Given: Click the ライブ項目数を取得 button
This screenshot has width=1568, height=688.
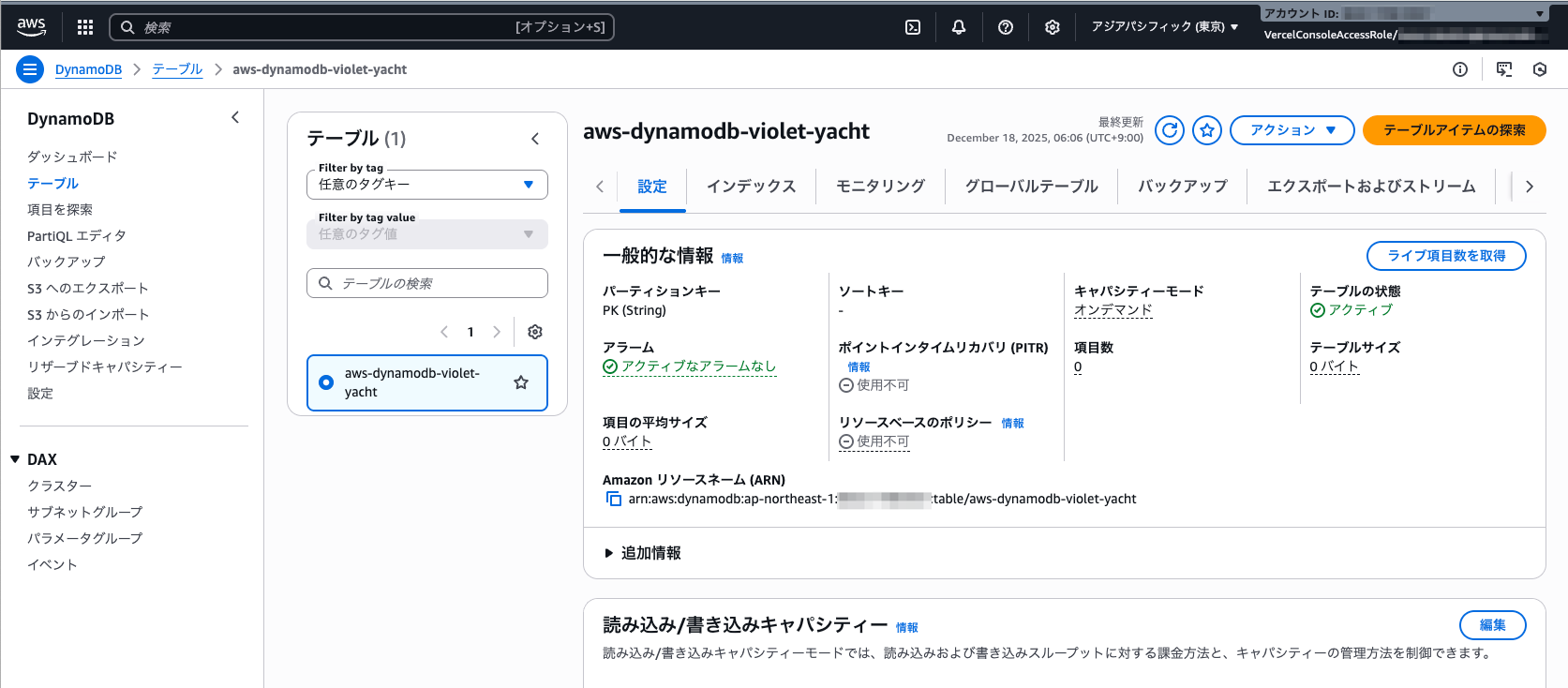Looking at the screenshot, I should point(1445,256).
